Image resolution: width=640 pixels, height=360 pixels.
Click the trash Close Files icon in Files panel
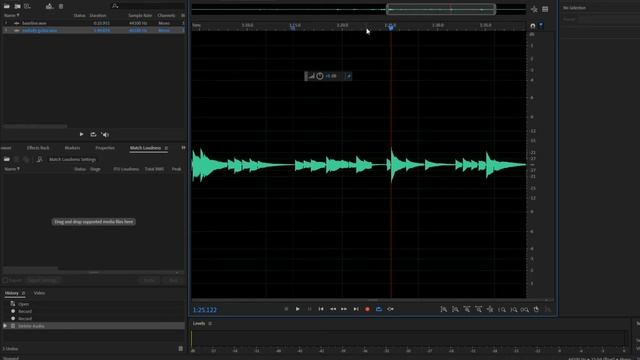tap(61, 6)
